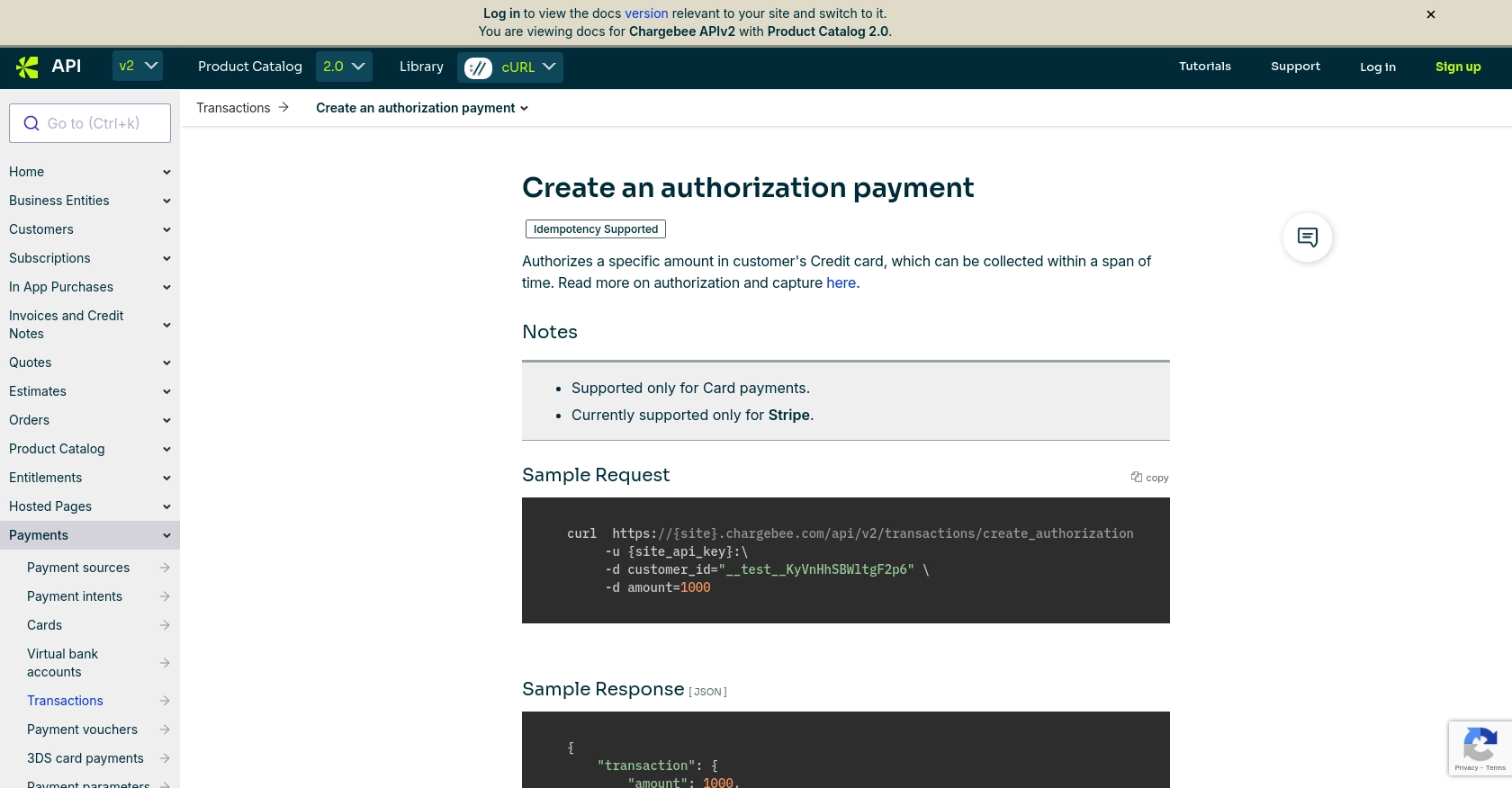The image size is (1512, 788).
Task: Open the API version v2 dropdown
Action: click(x=138, y=67)
